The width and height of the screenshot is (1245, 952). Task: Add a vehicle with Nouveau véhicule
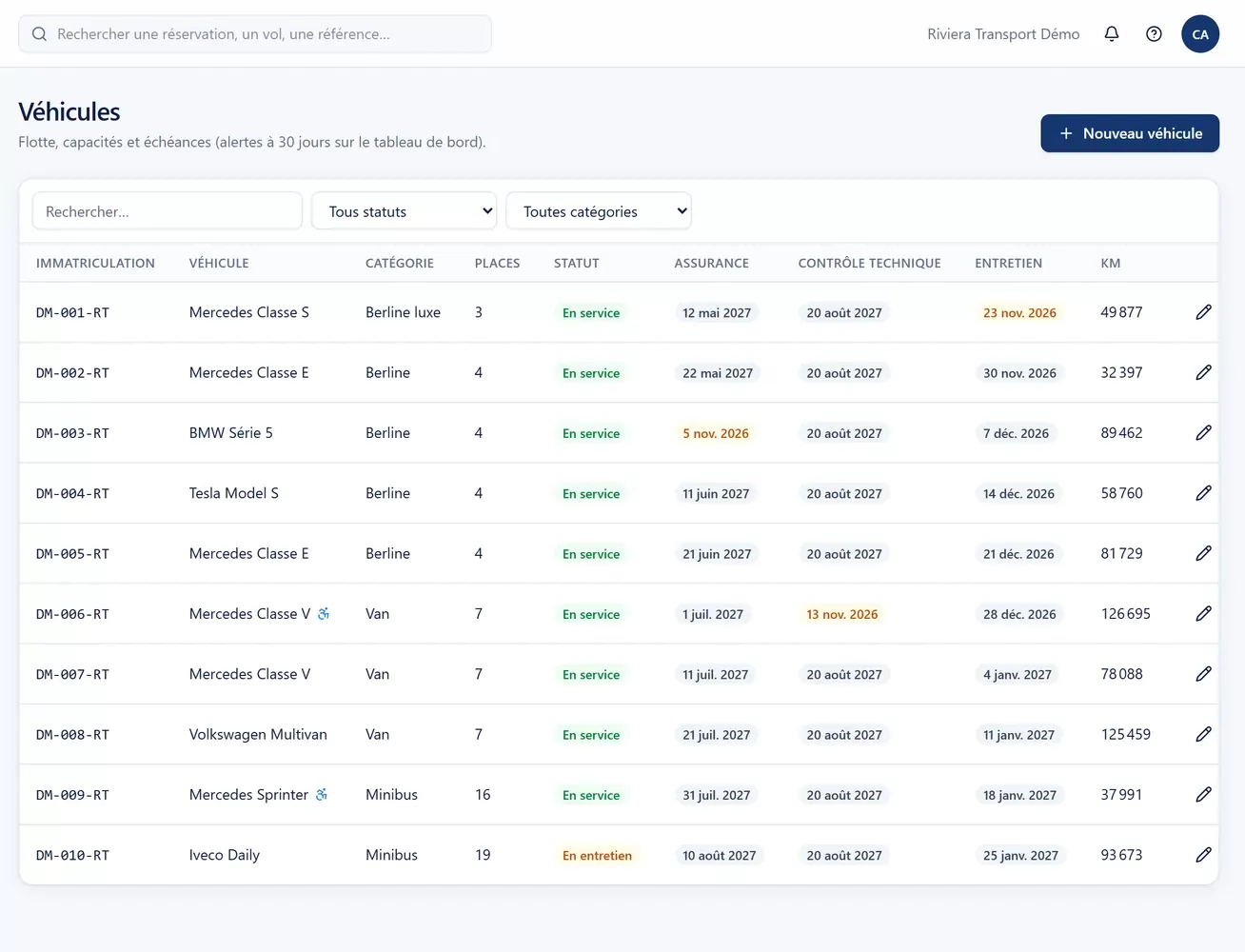coord(1130,133)
